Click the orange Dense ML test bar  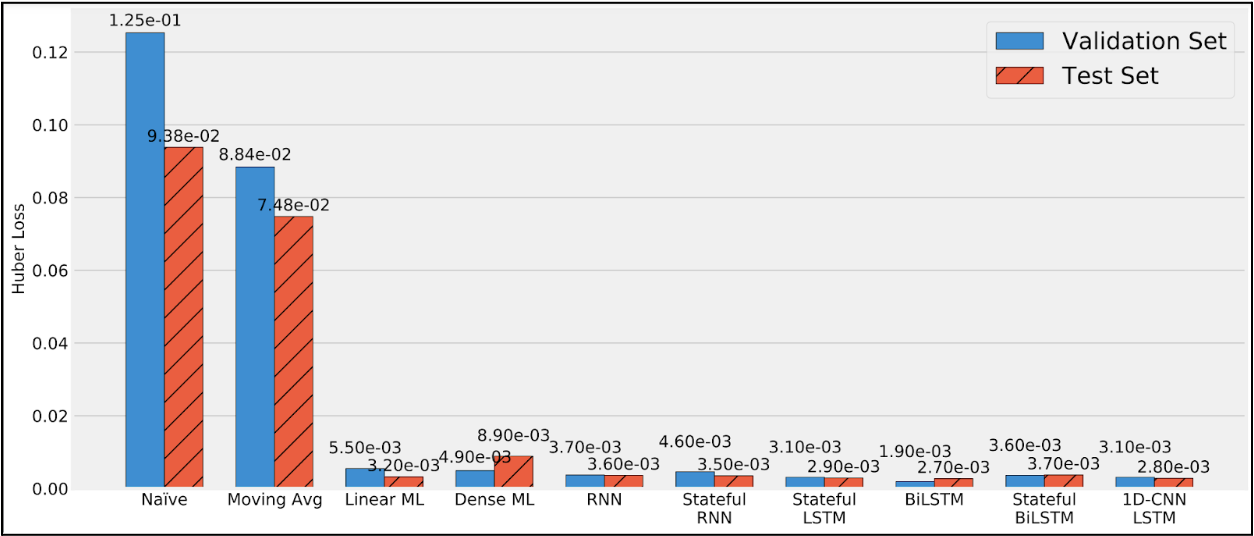point(514,472)
